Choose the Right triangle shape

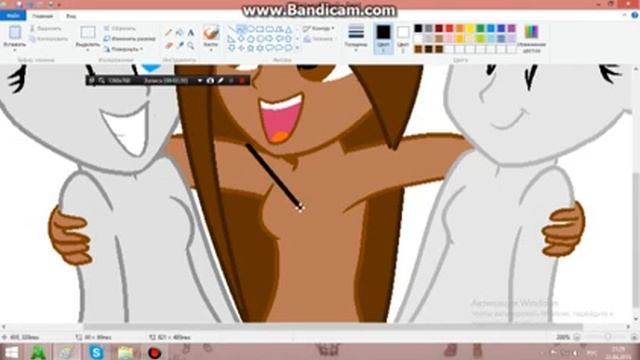(231, 39)
